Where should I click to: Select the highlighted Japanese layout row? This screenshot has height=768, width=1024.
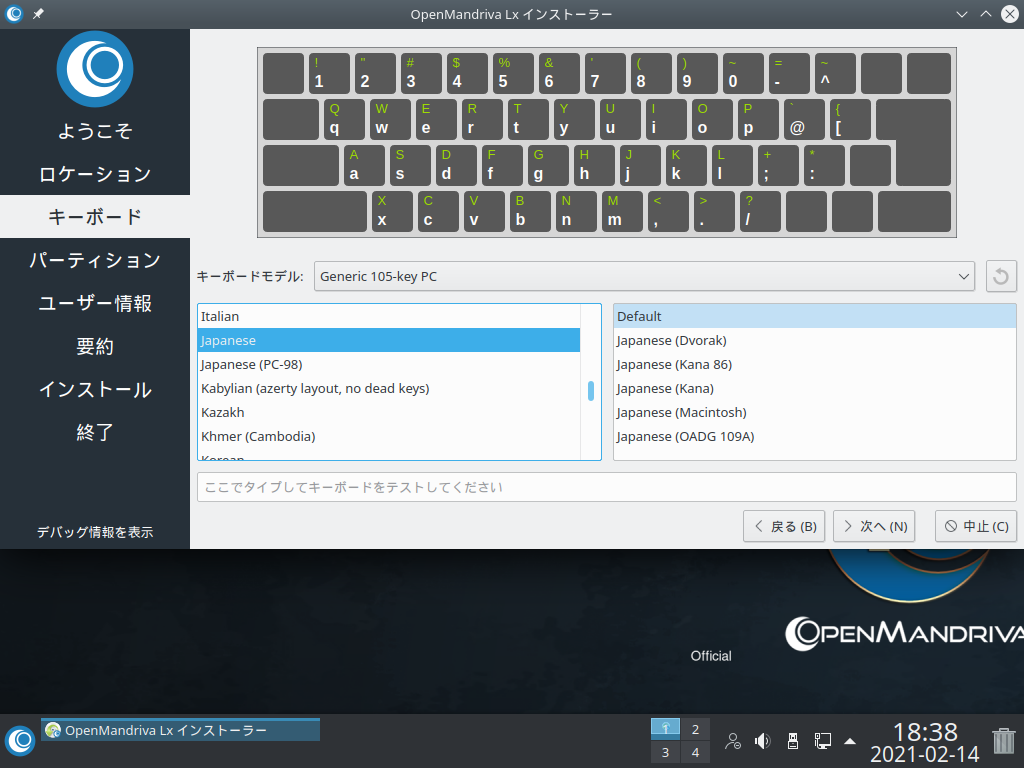pyautogui.click(x=389, y=340)
